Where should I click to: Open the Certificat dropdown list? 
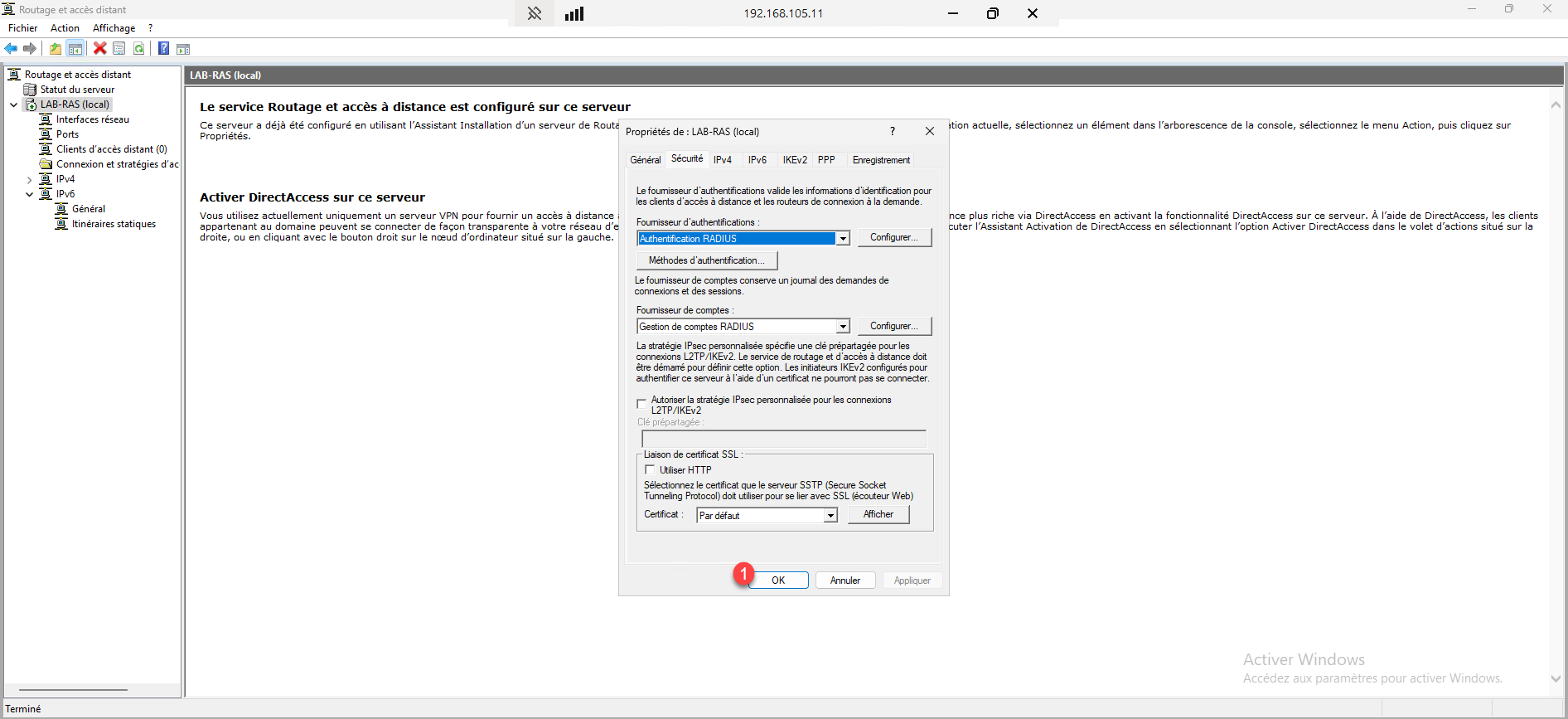[x=830, y=516]
